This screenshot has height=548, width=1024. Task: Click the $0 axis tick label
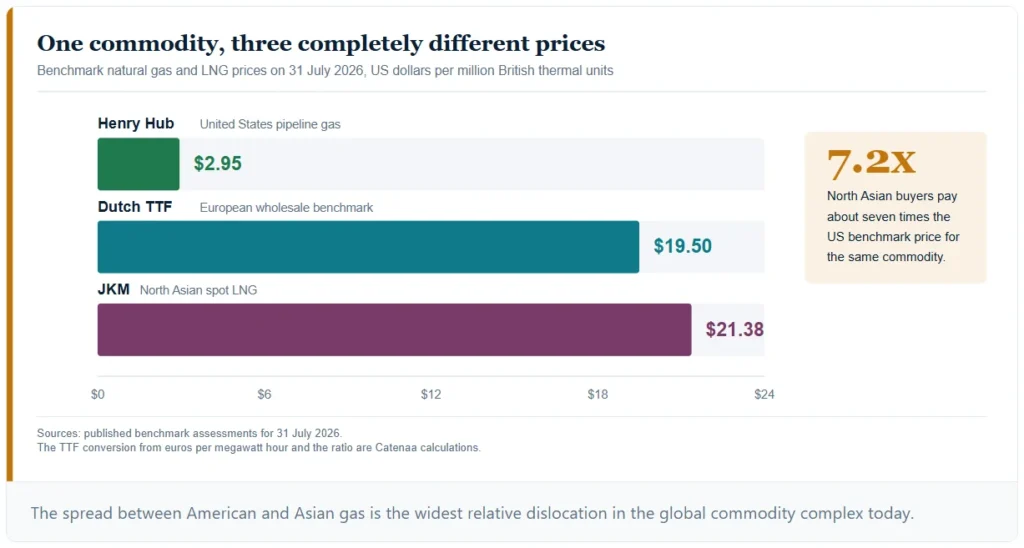[x=97, y=395]
